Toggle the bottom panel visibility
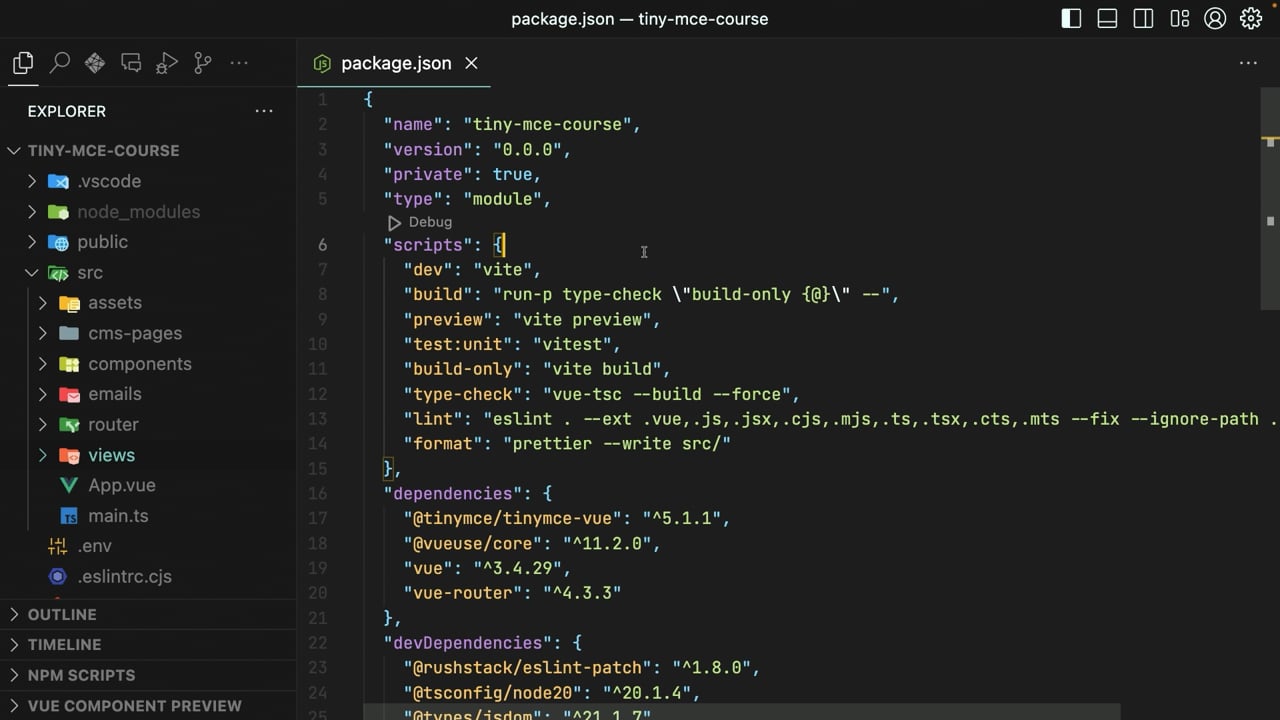The width and height of the screenshot is (1280, 720). pyautogui.click(x=1107, y=18)
